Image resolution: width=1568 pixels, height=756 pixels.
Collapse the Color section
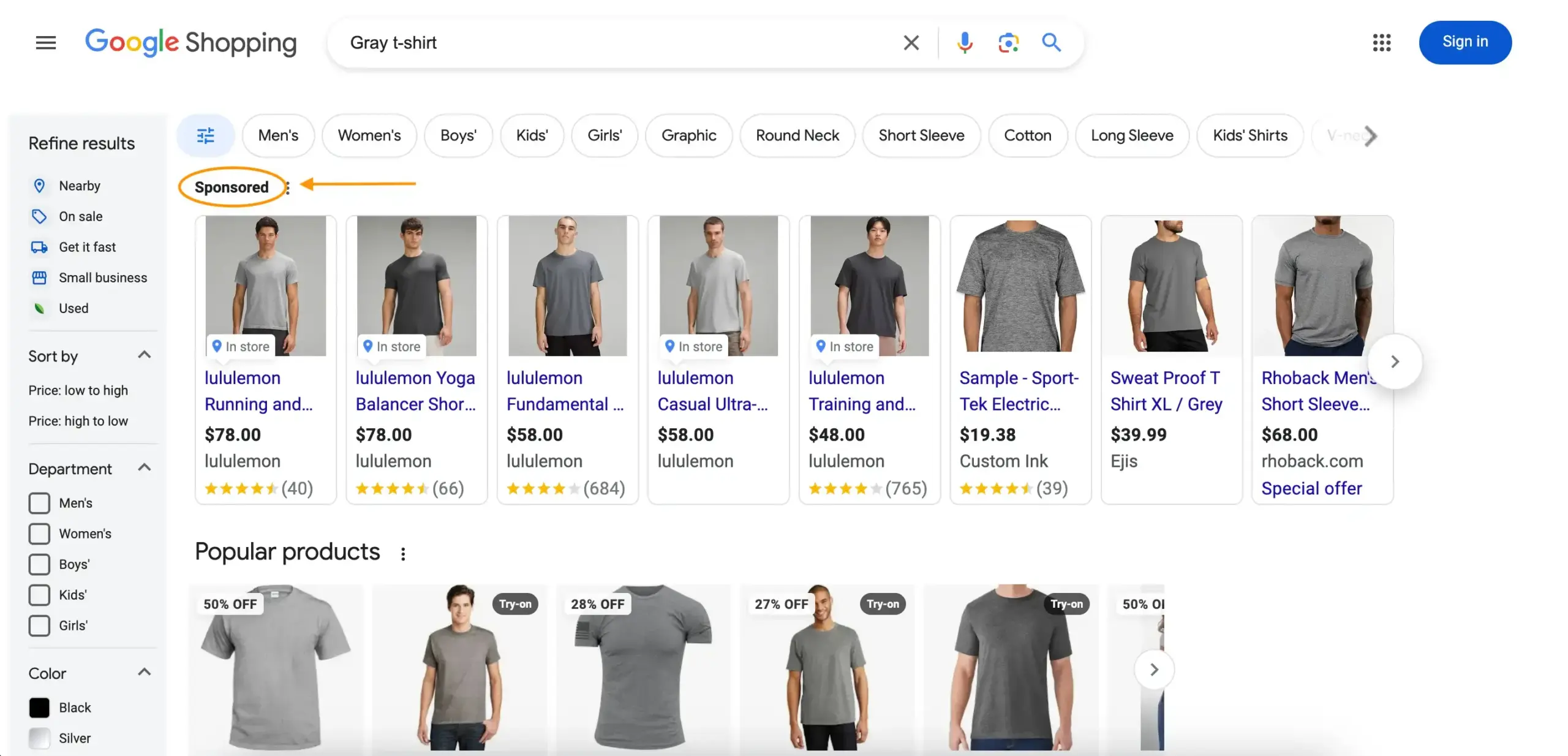click(145, 673)
